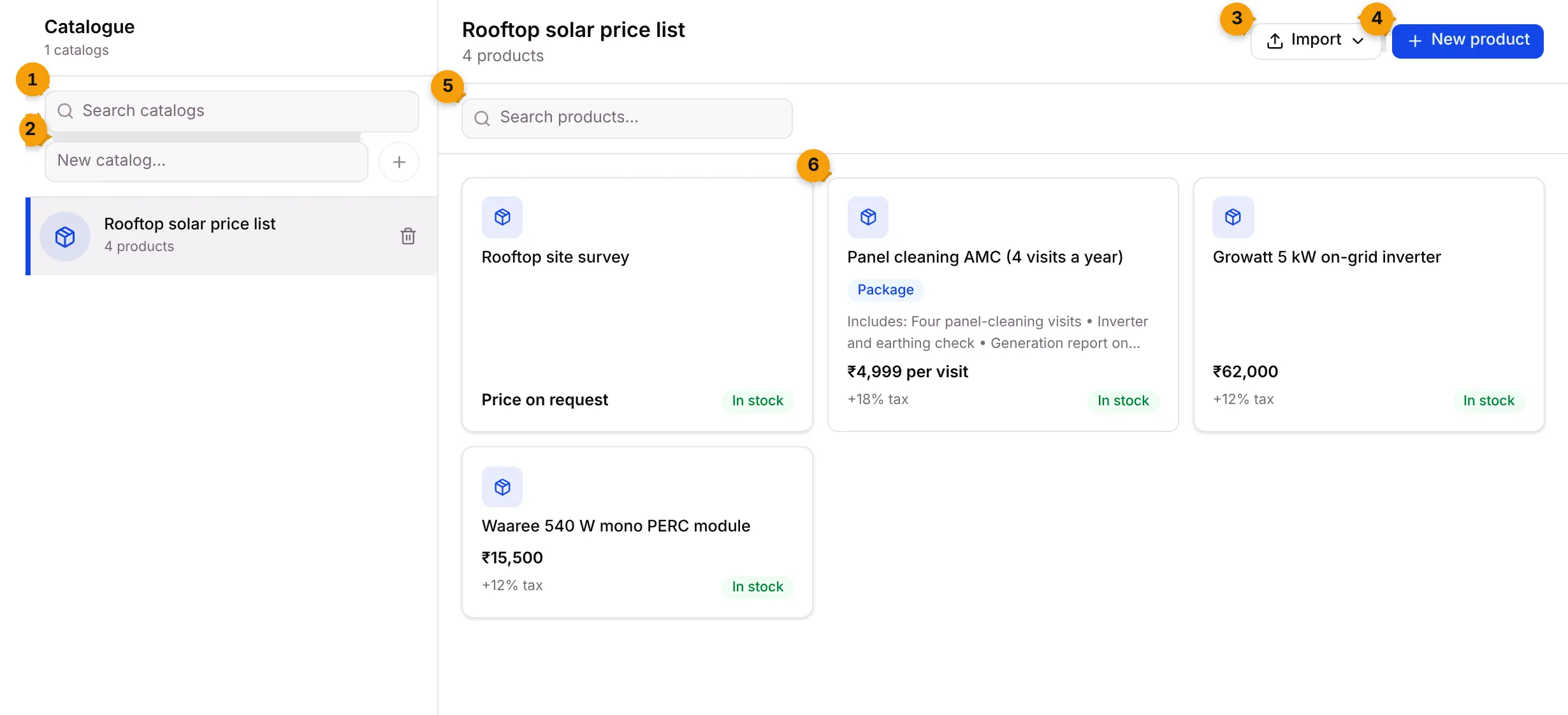Click the Waaree 540 W module box icon

(502, 487)
